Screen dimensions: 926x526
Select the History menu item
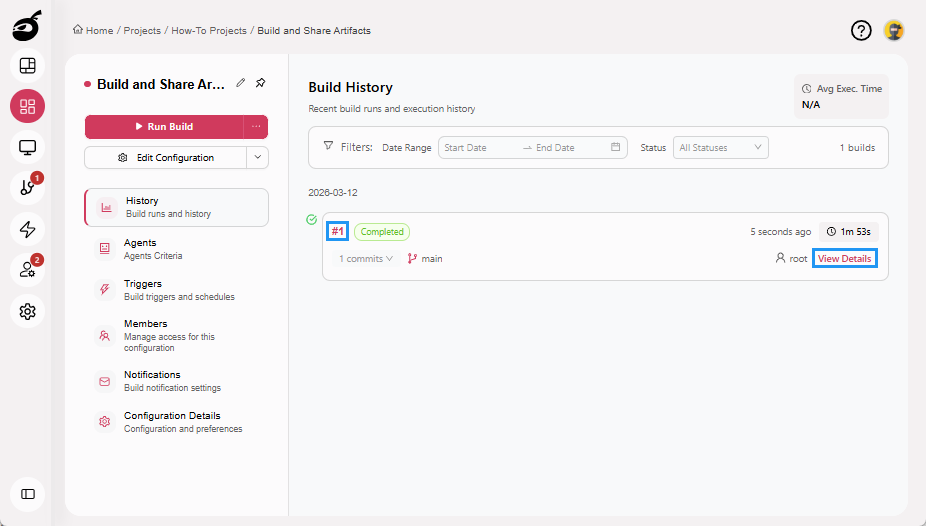coord(177,207)
